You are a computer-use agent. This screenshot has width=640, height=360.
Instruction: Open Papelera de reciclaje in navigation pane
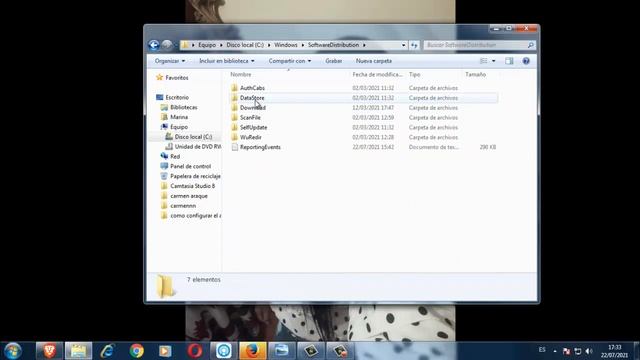click(196, 176)
